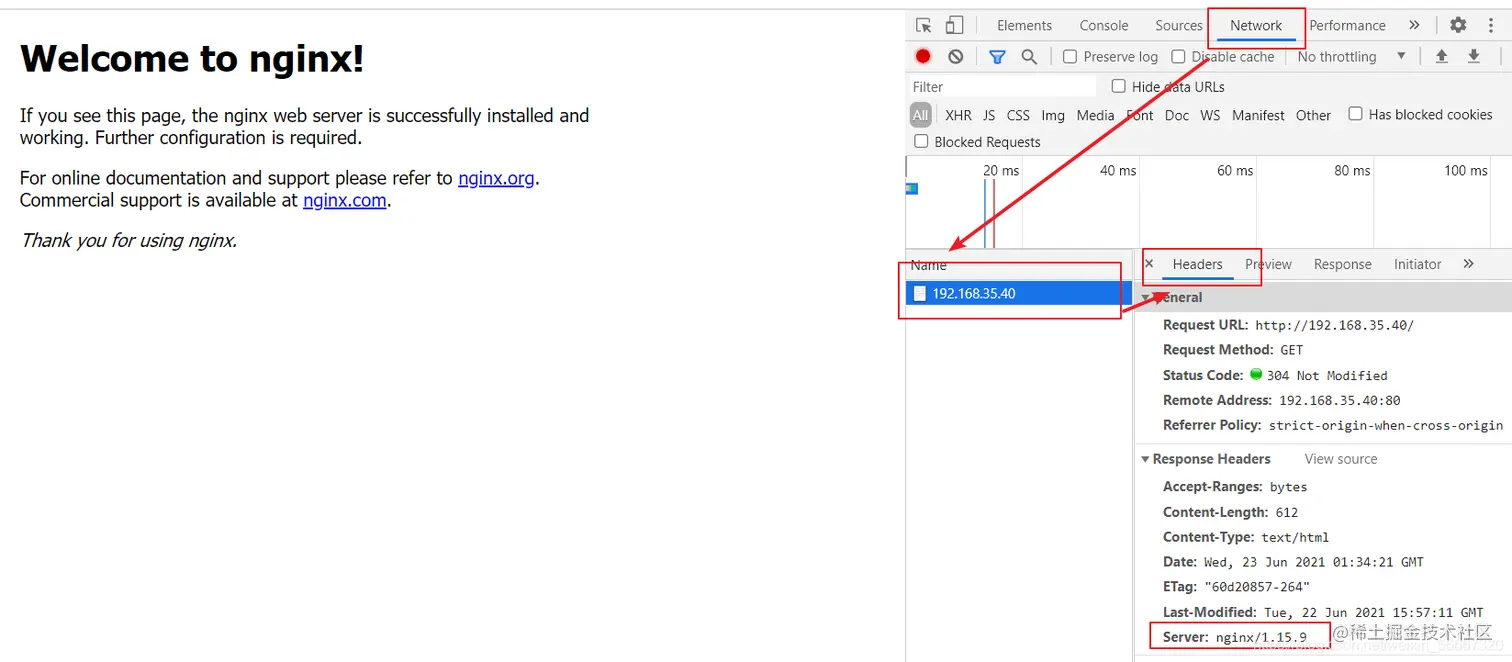The image size is (1512, 662).
Task: Open the Performance tab
Action: [1347, 26]
